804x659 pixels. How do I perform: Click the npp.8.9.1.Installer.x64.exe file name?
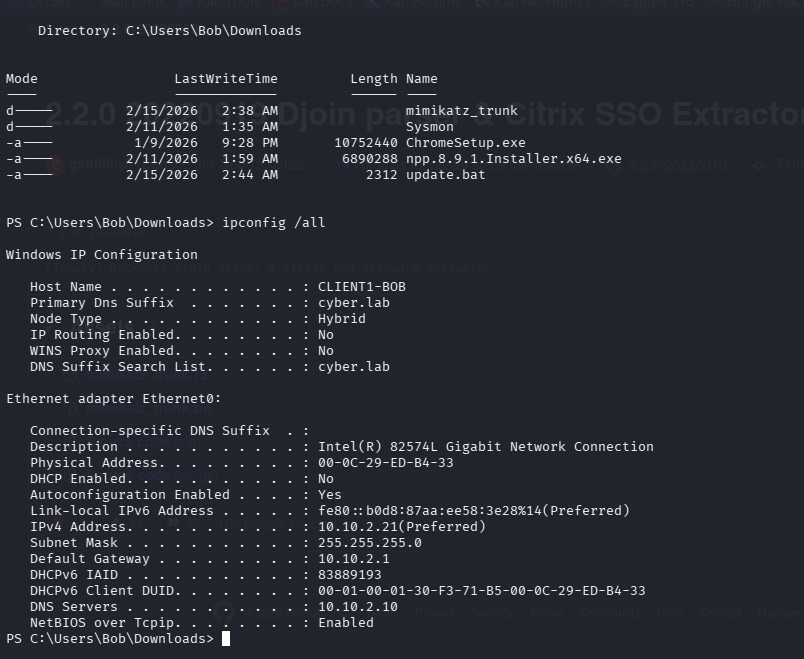point(513,159)
